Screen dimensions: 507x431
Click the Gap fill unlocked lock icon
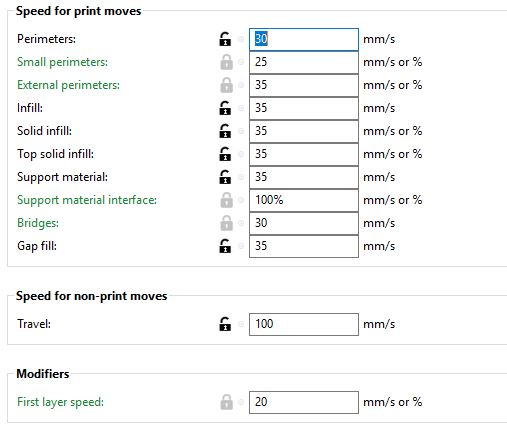coord(225,246)
